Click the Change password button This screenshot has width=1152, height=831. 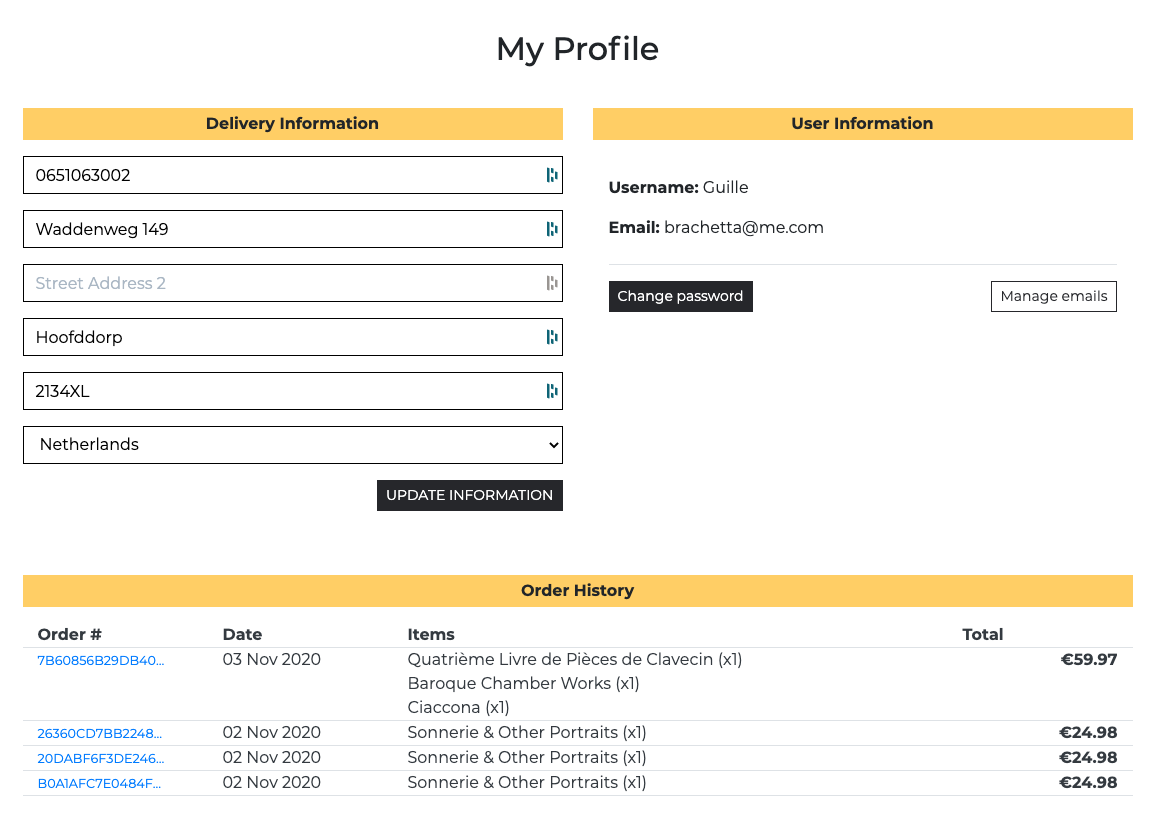[680, 296]
